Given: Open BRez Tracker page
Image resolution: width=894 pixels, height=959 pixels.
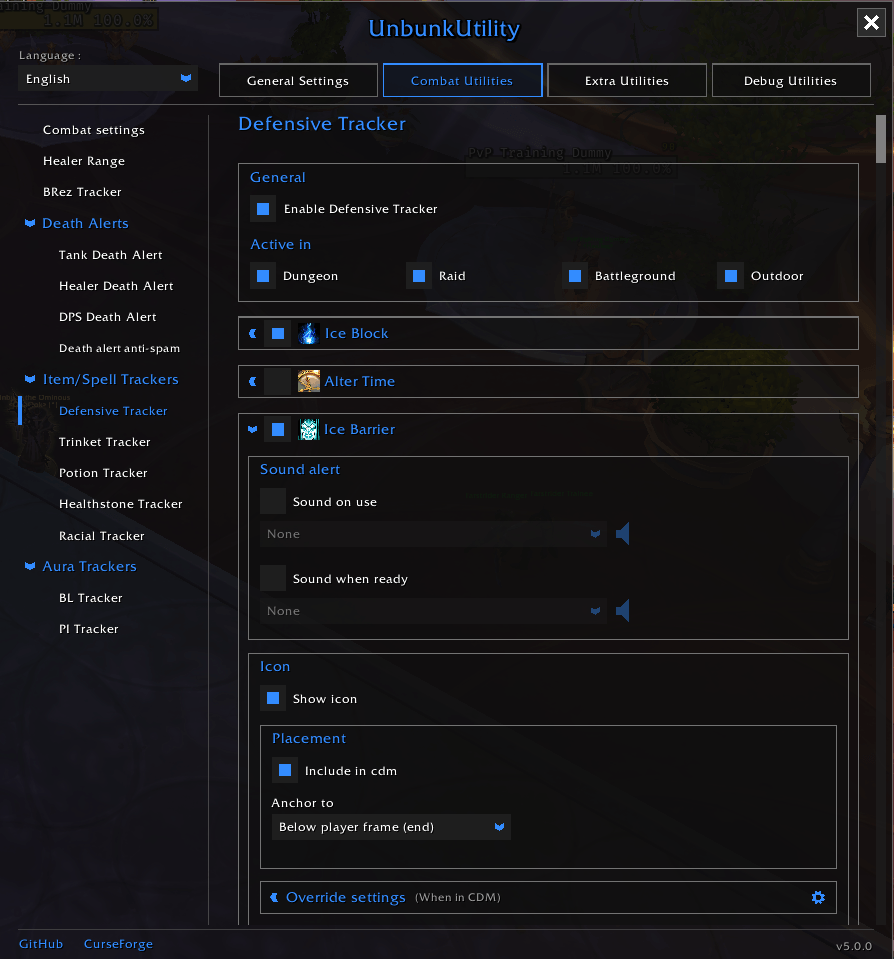Looking at the screenshot, I should (82, 192).
